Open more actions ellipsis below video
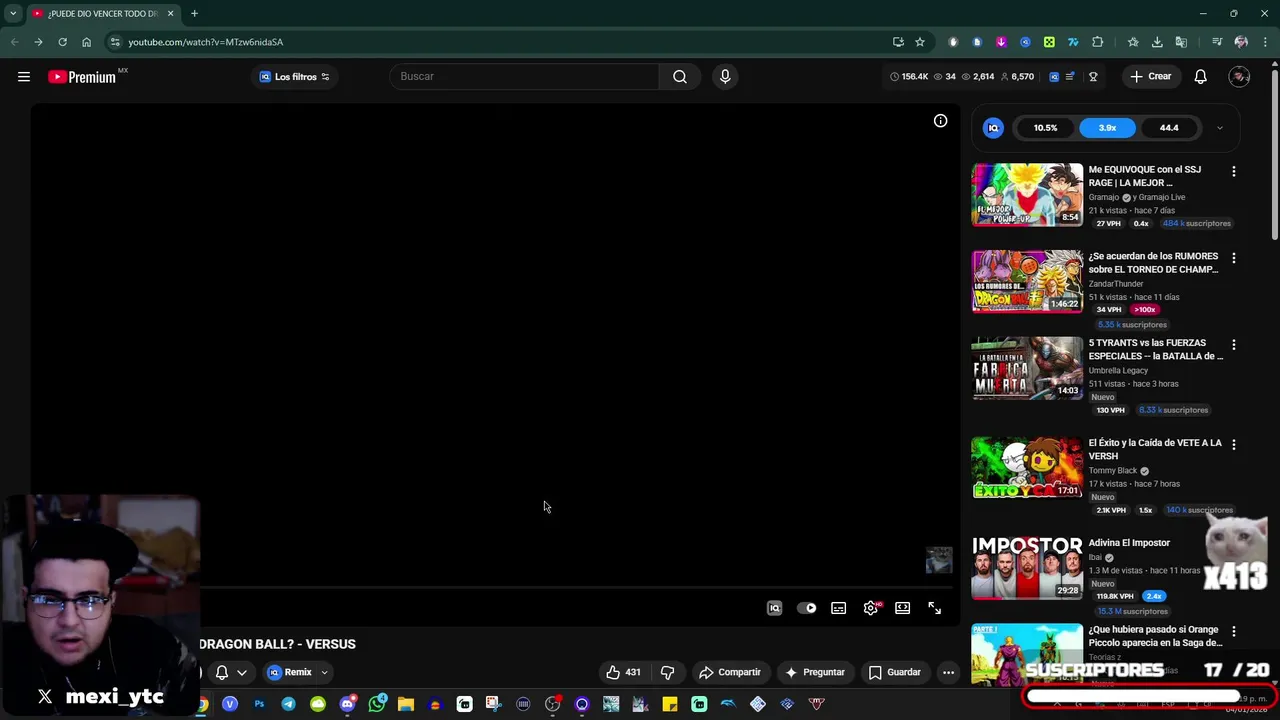Image resolution: width=1280 pixels, height=720 pixels. point(948,672)
